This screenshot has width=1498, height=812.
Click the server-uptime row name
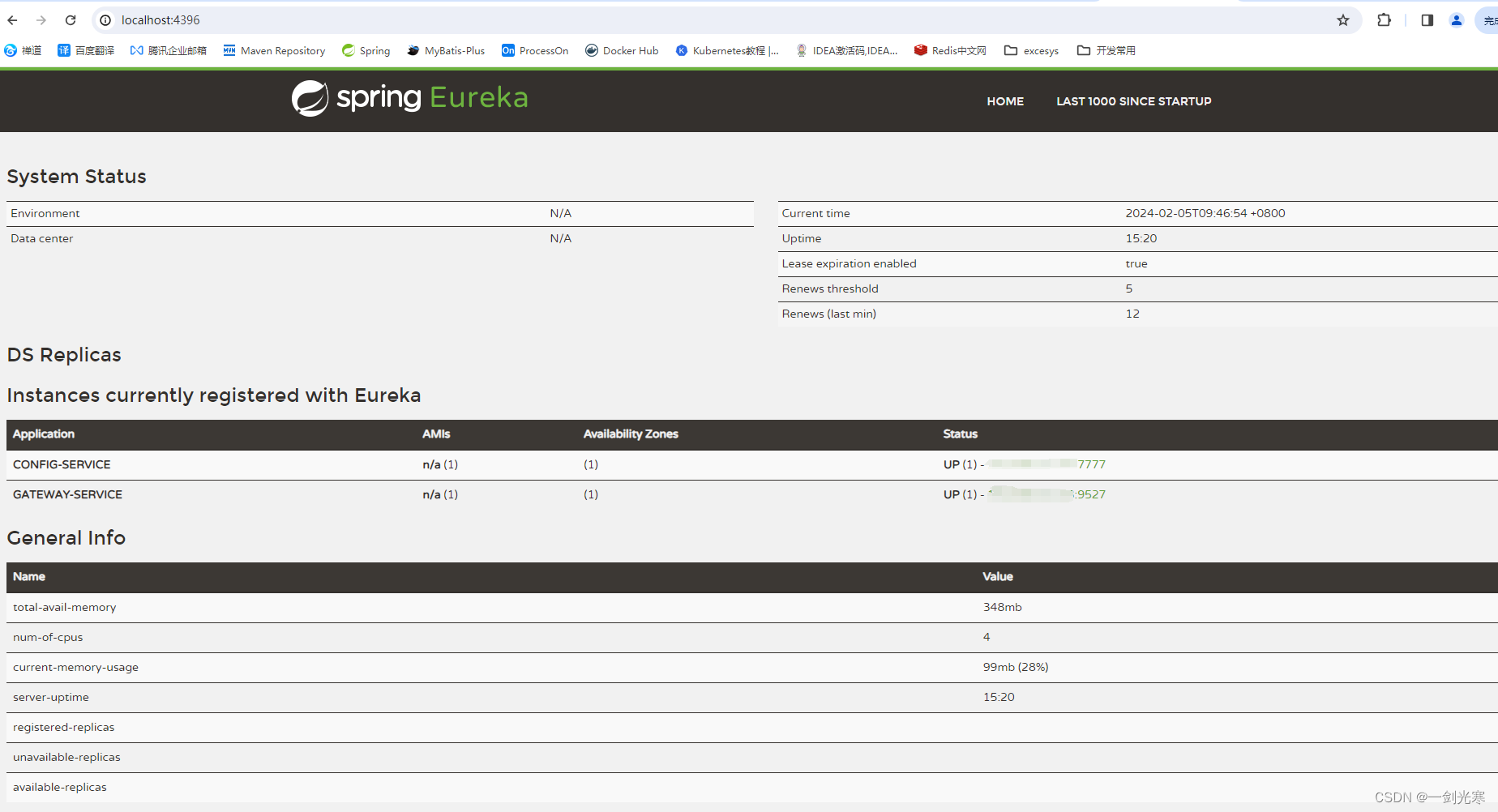pos(50,697)
